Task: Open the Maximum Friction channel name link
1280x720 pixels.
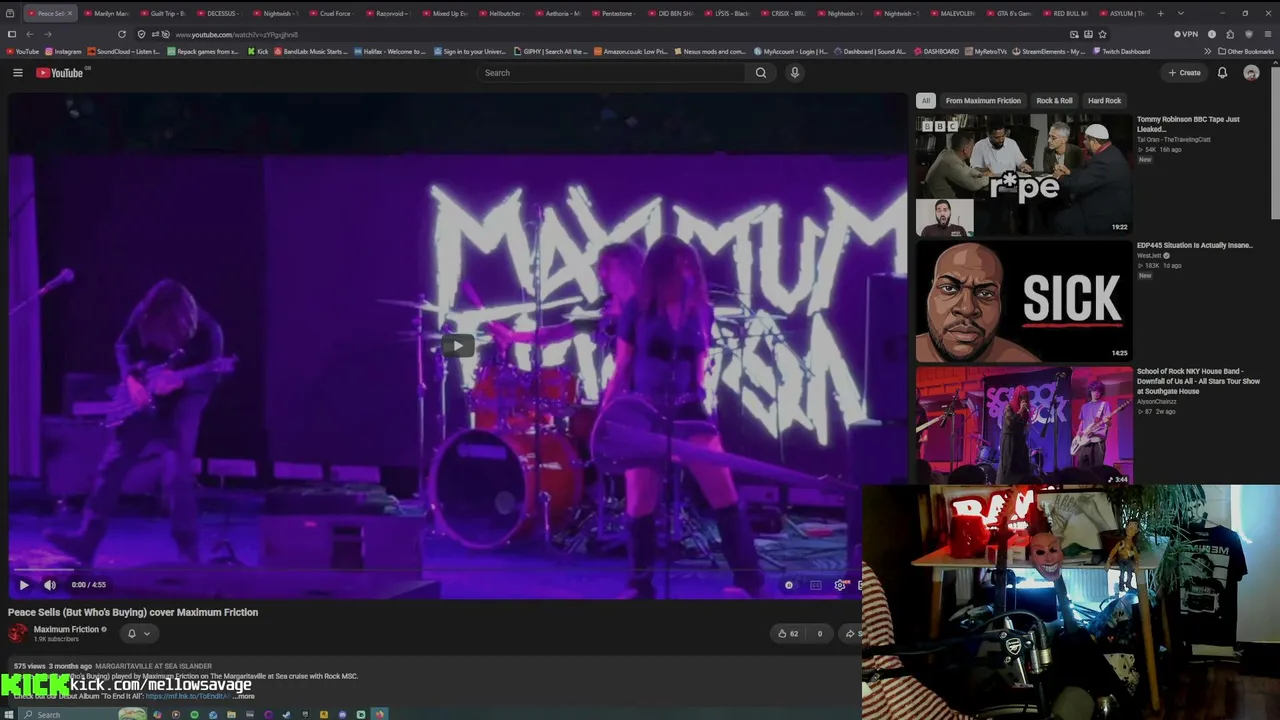Action: [x=66, y=629]
